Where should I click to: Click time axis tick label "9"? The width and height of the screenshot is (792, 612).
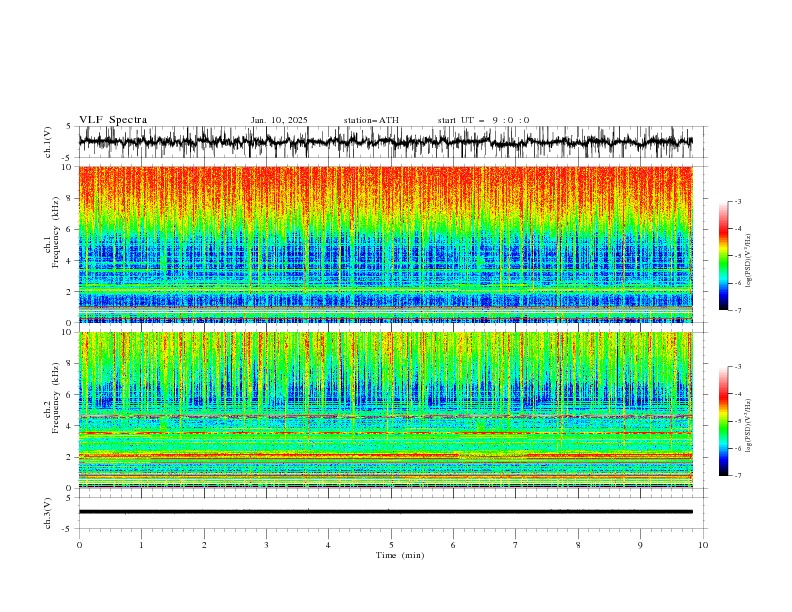pos(640,545)
